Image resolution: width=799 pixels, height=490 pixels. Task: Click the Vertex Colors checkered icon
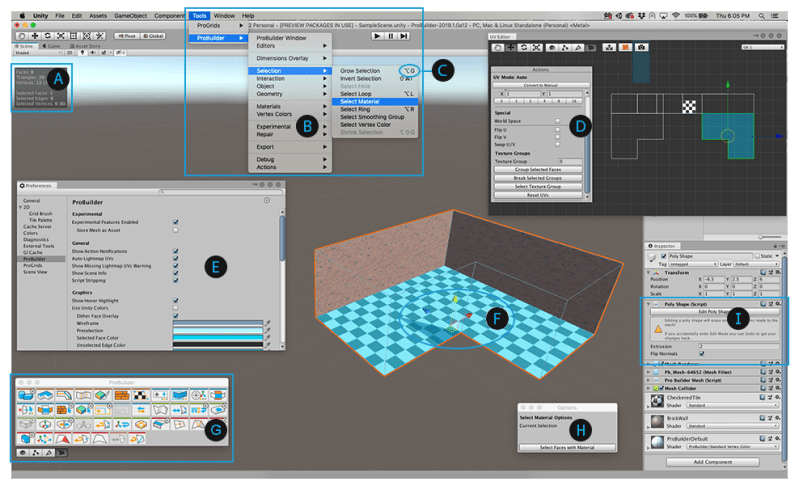pyautogui.click(x=141, y=395)
